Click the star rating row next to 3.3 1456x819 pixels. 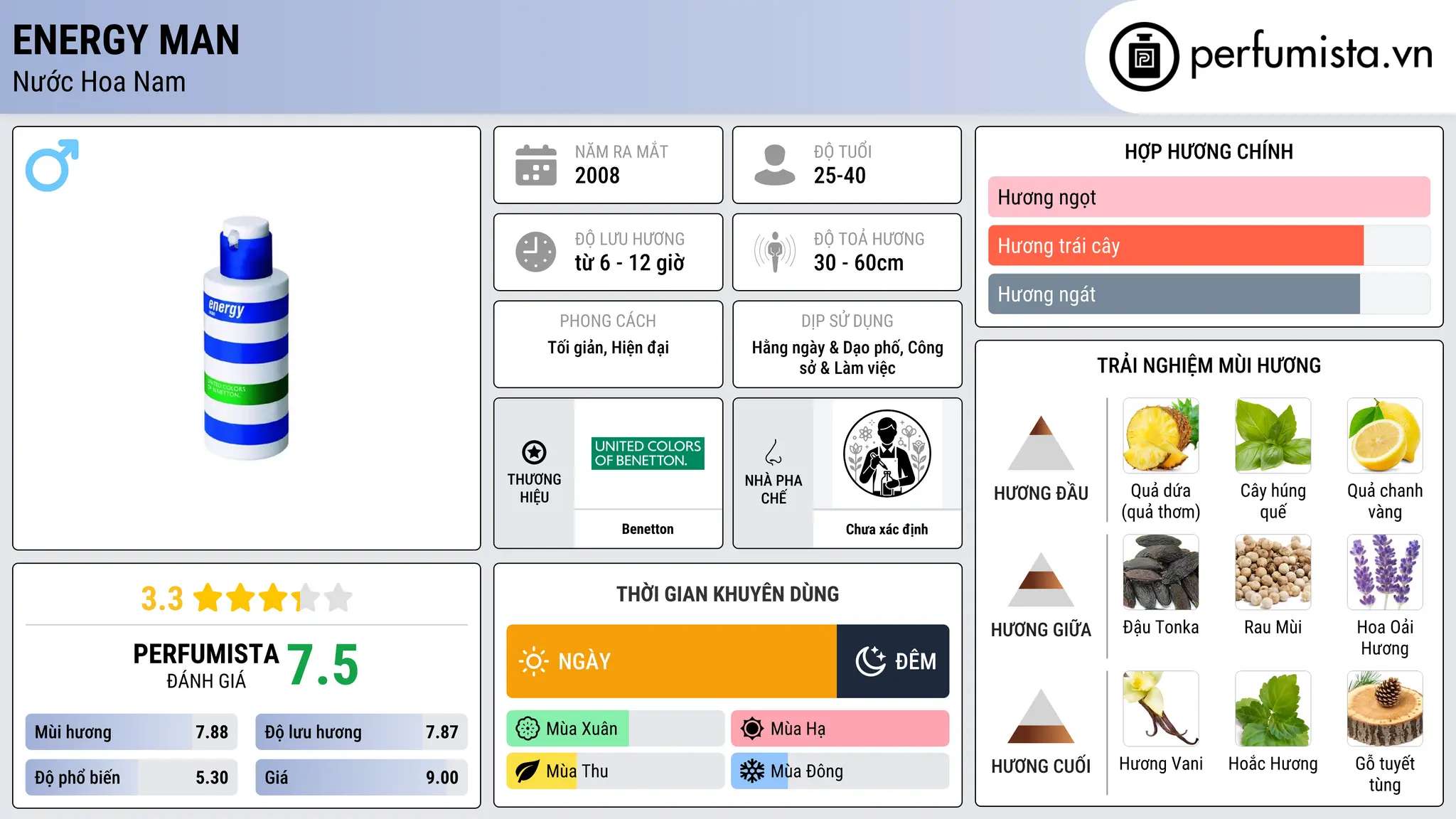pos(273,598)
